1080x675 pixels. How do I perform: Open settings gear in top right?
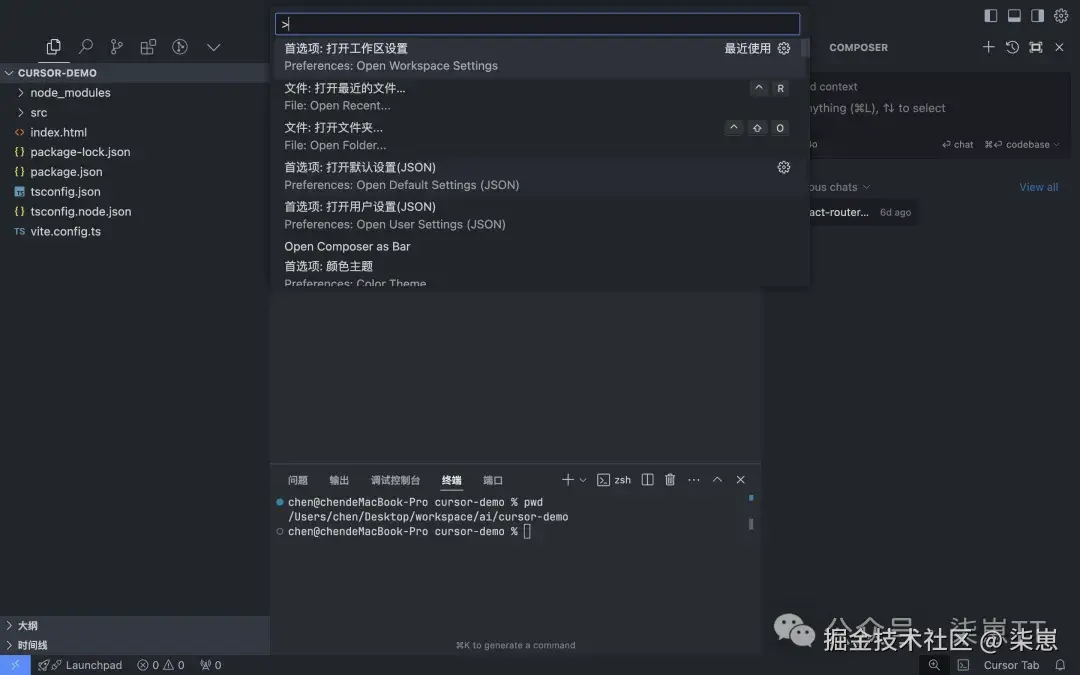click(x=1061, y=15)
